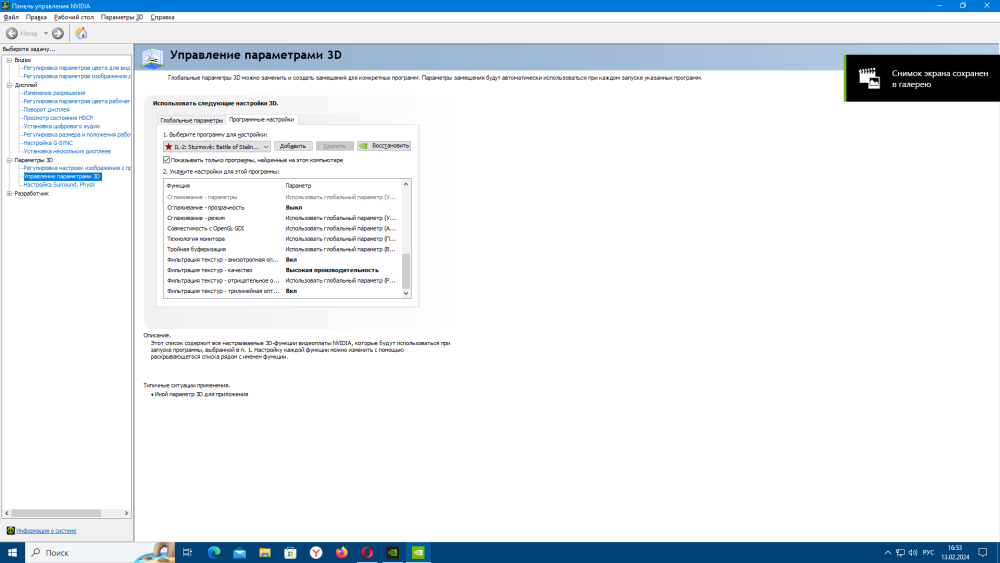The width and height of the screenshot is (1000, 563).
Task: Open the Рабочий стол menu
Action: (x=74, y=17)
